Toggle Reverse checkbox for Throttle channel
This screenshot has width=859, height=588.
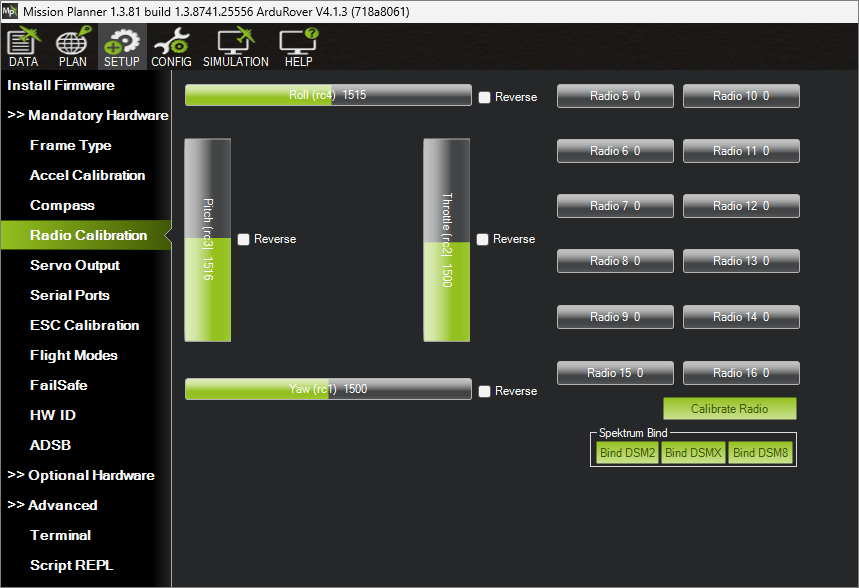482,239
